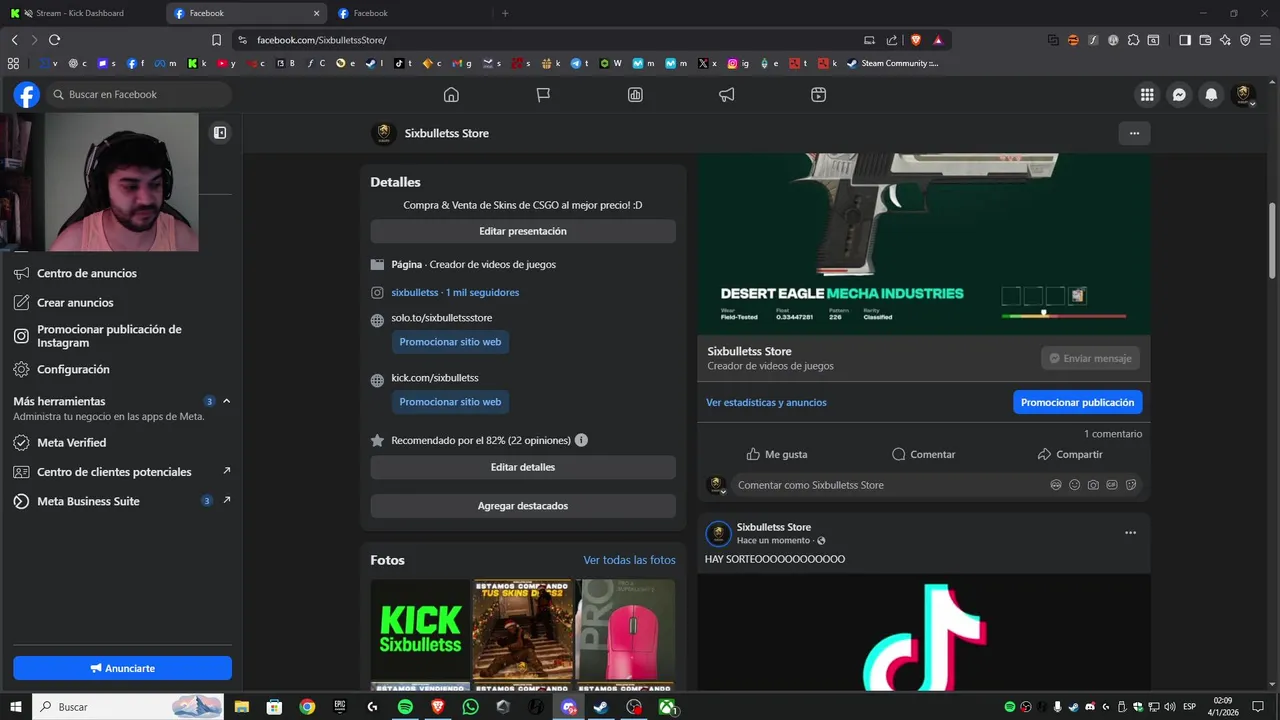Insert a GIF in the comment

coord(1112,485)
